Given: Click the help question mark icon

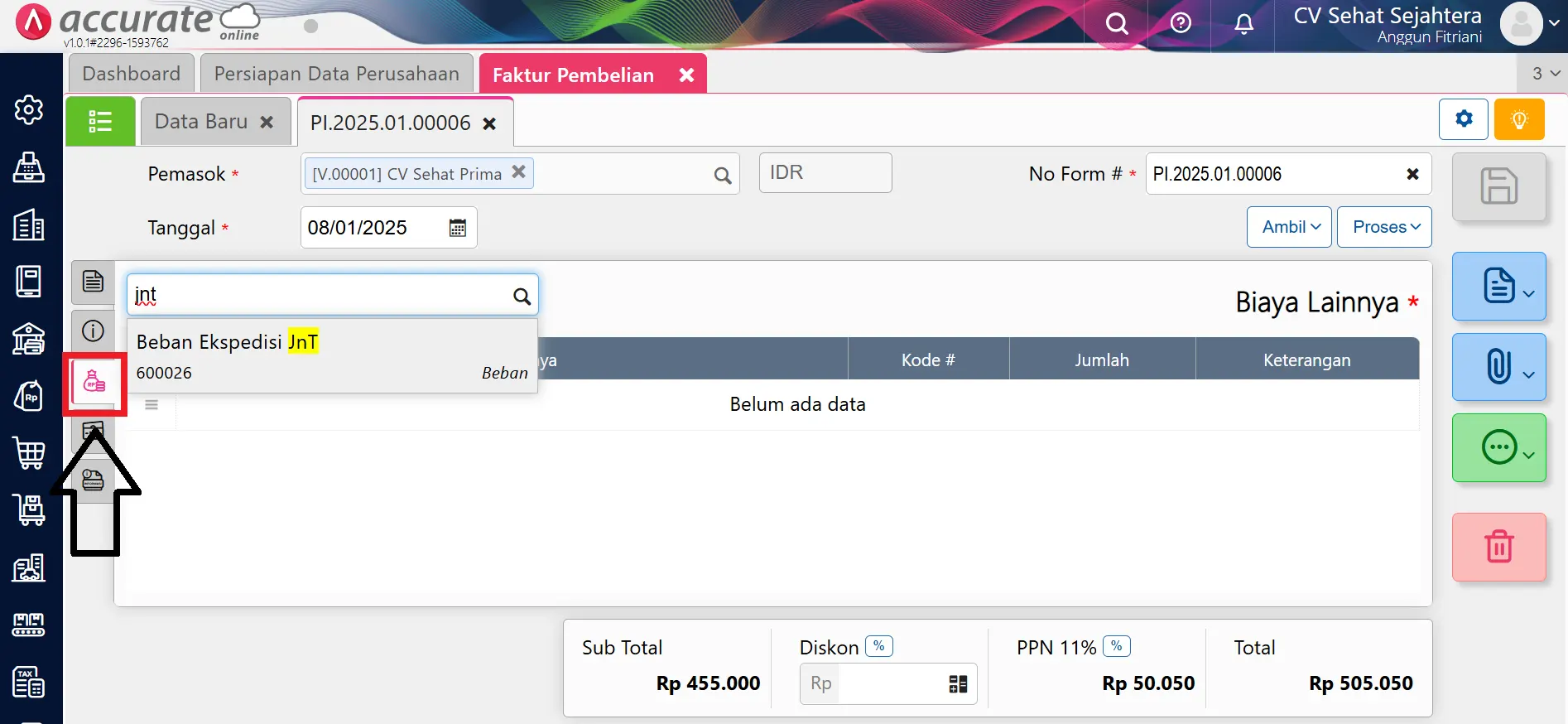Looking at the screenshot, I should click(x=1181, y=23).
